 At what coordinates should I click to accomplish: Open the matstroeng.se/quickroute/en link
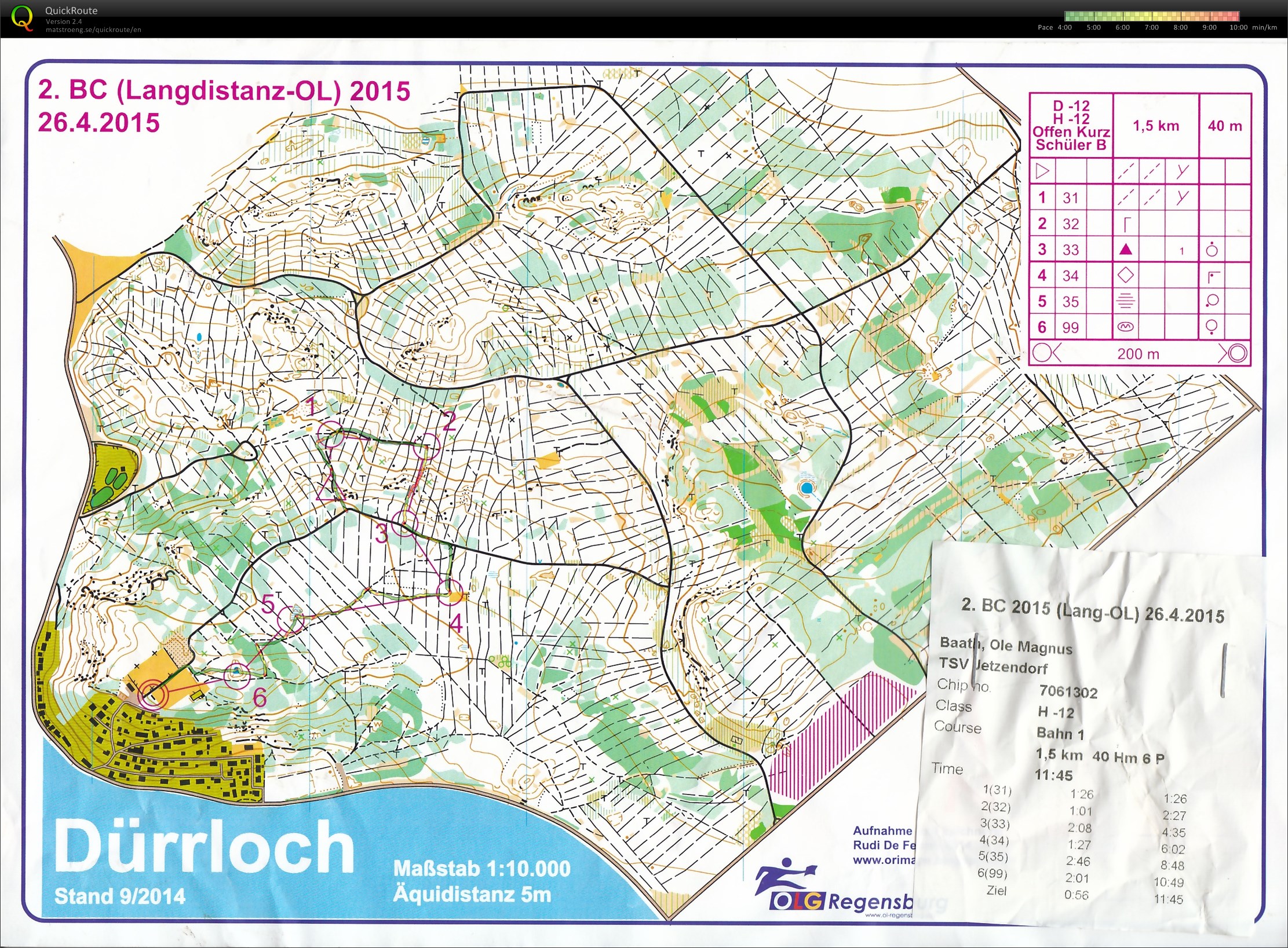pyautogui.click(x=93, y=30)
